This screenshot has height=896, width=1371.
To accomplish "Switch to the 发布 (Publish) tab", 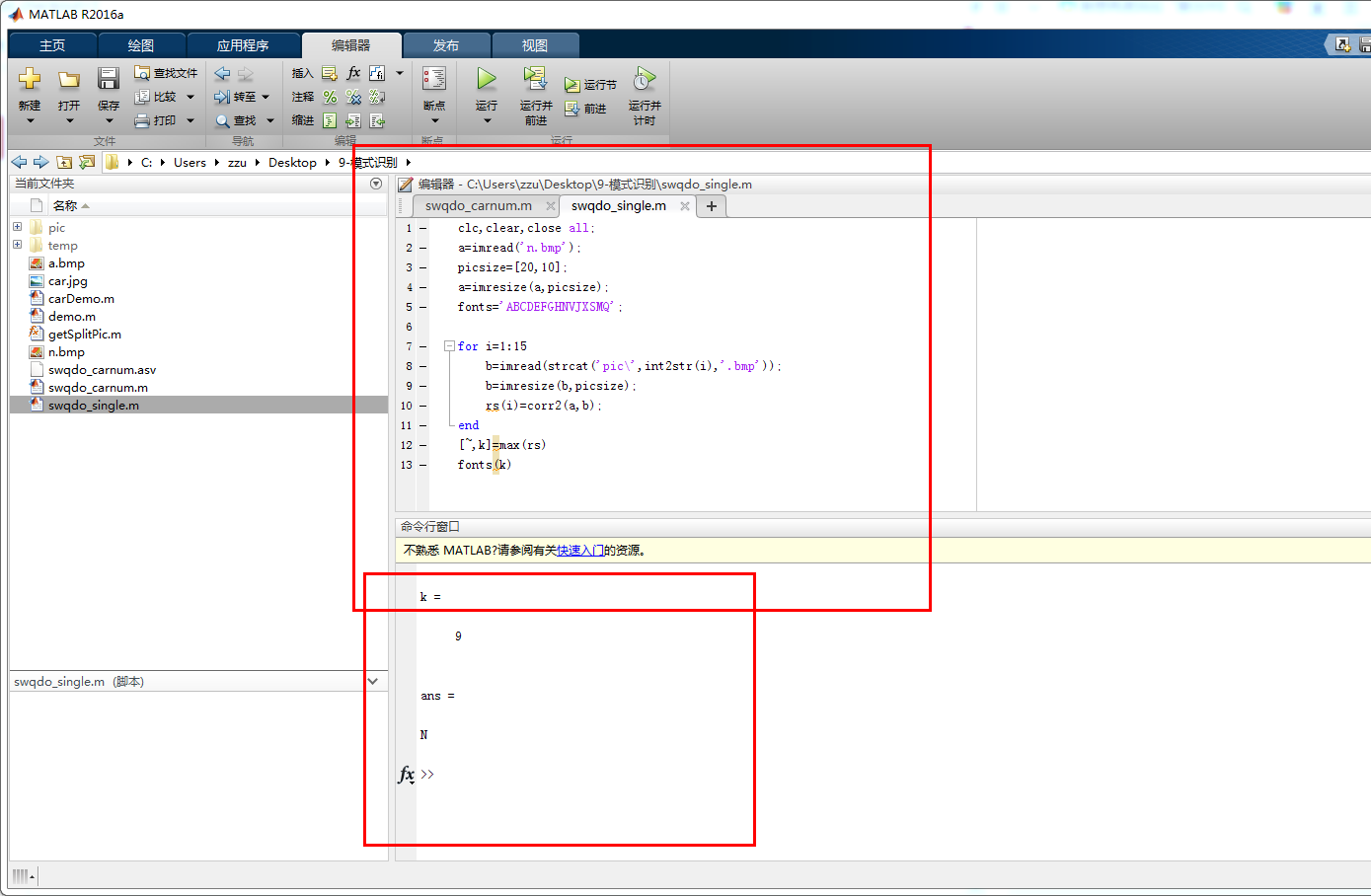I will (x=445, y=45).
